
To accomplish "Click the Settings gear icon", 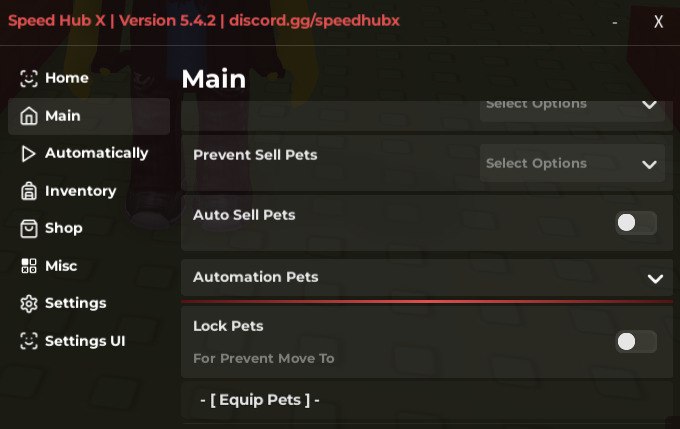I will pyautogui.click(x=28, y=303).
